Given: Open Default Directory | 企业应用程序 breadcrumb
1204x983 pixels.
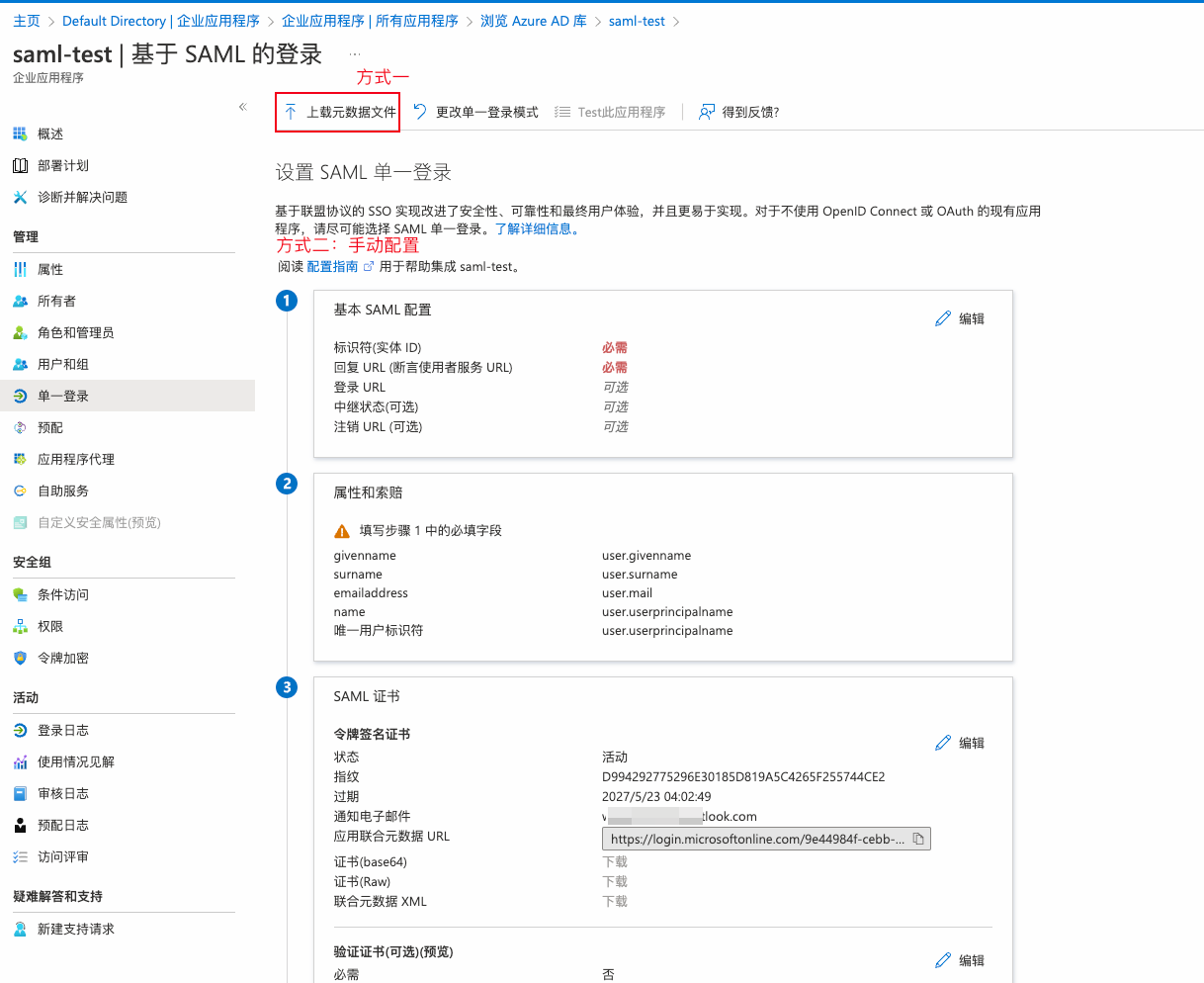Looking at the screenshot, I should (x=161, y=21).
